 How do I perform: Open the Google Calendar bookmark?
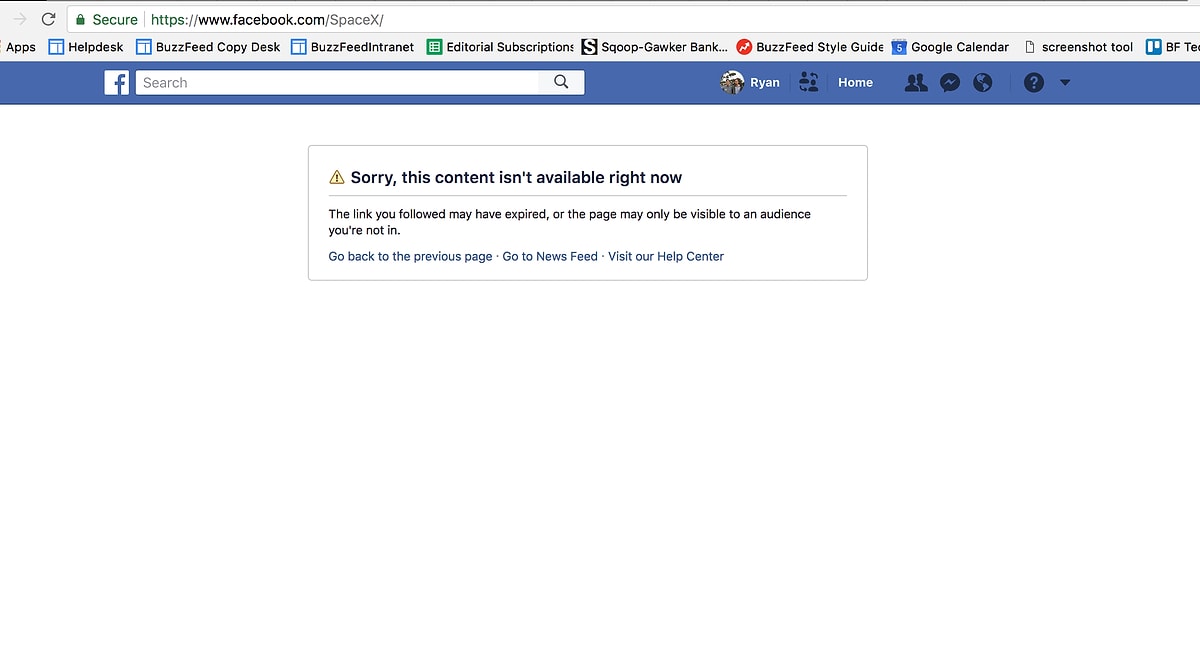pyautogui.click(x=950, y=47)
